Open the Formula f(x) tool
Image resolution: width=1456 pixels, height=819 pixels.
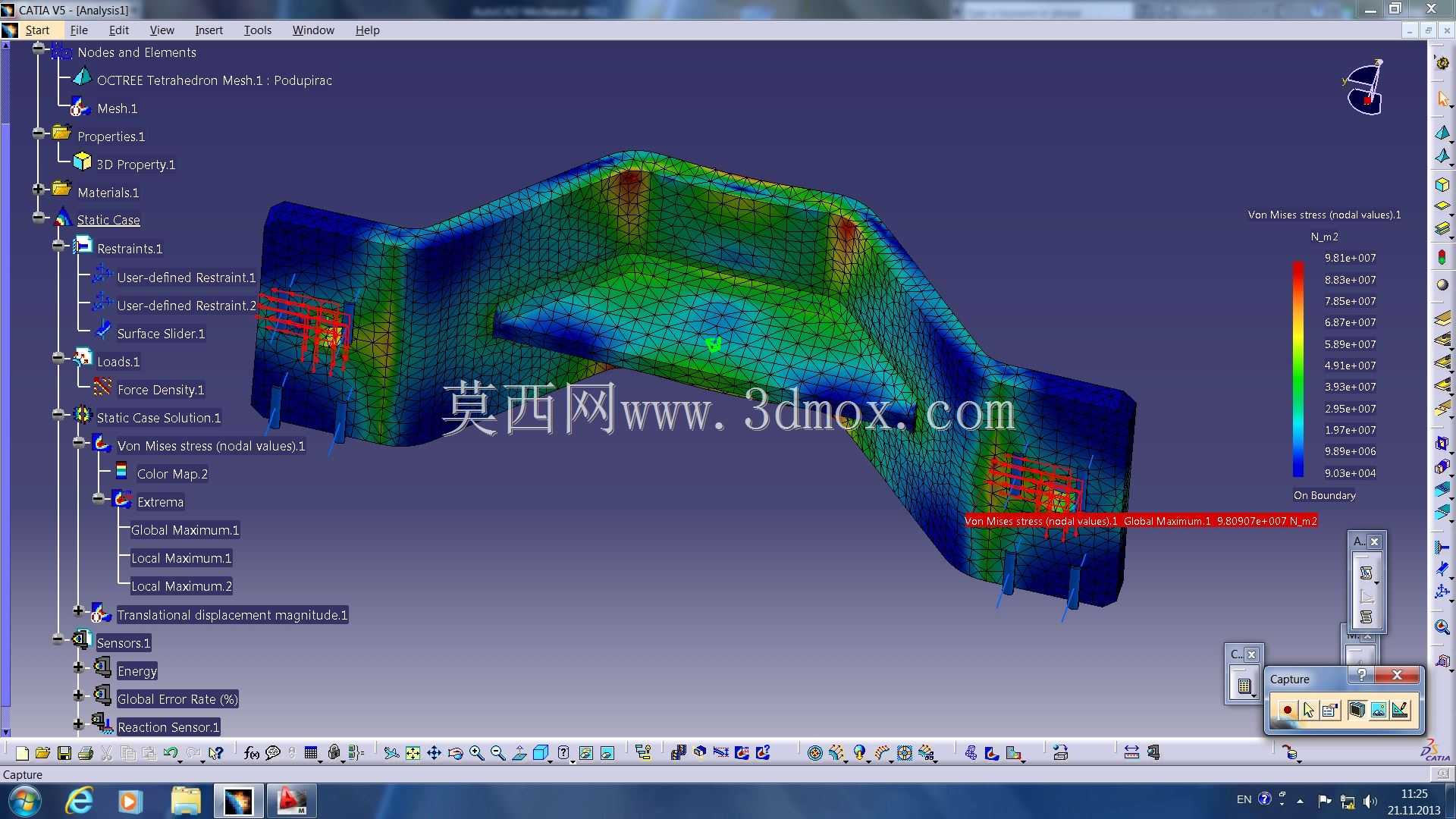(x=252, y=753)
